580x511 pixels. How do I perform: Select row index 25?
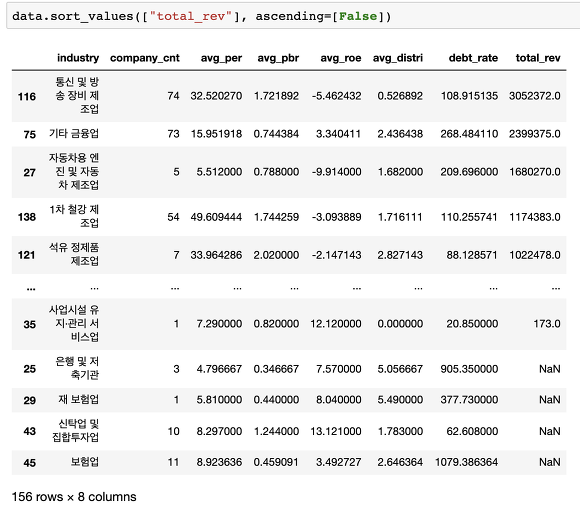(x=30, y=369)
